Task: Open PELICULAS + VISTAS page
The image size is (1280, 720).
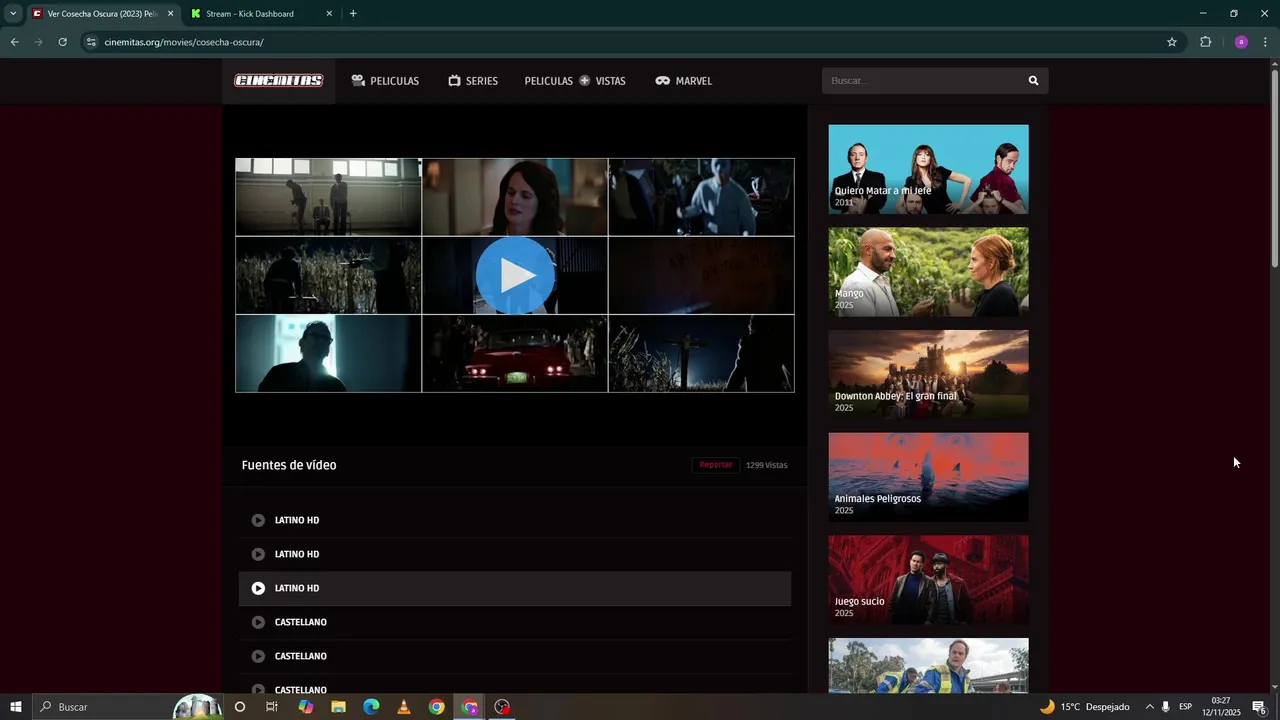Action: click(x=575, y=81)
